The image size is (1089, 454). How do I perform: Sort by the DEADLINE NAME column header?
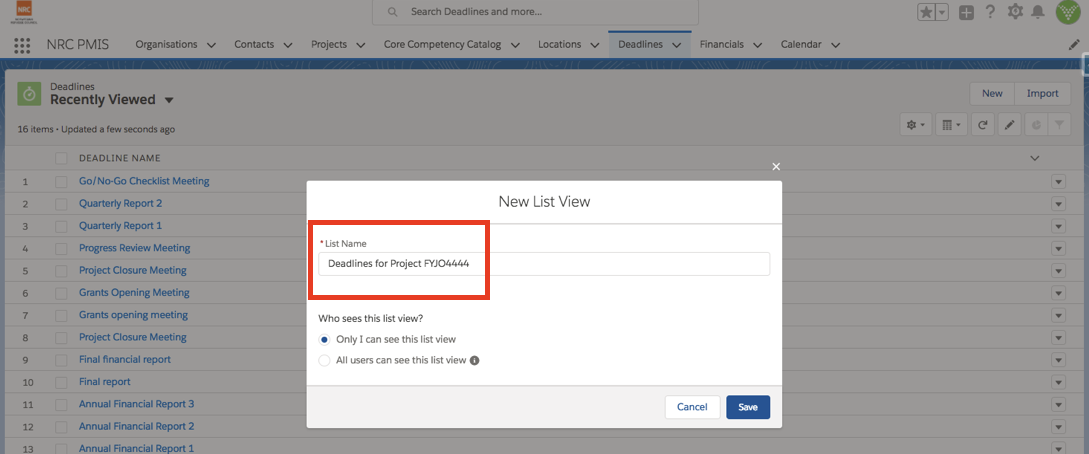click(120, 158)
